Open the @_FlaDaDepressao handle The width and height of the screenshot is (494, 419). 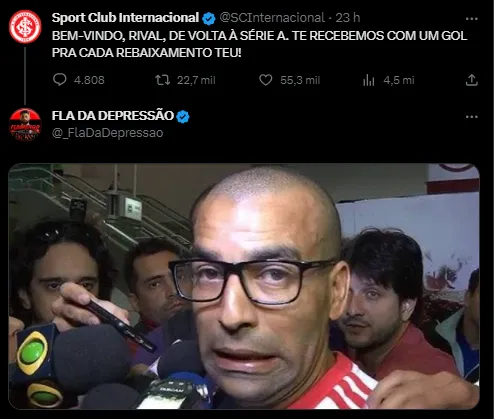107,133
